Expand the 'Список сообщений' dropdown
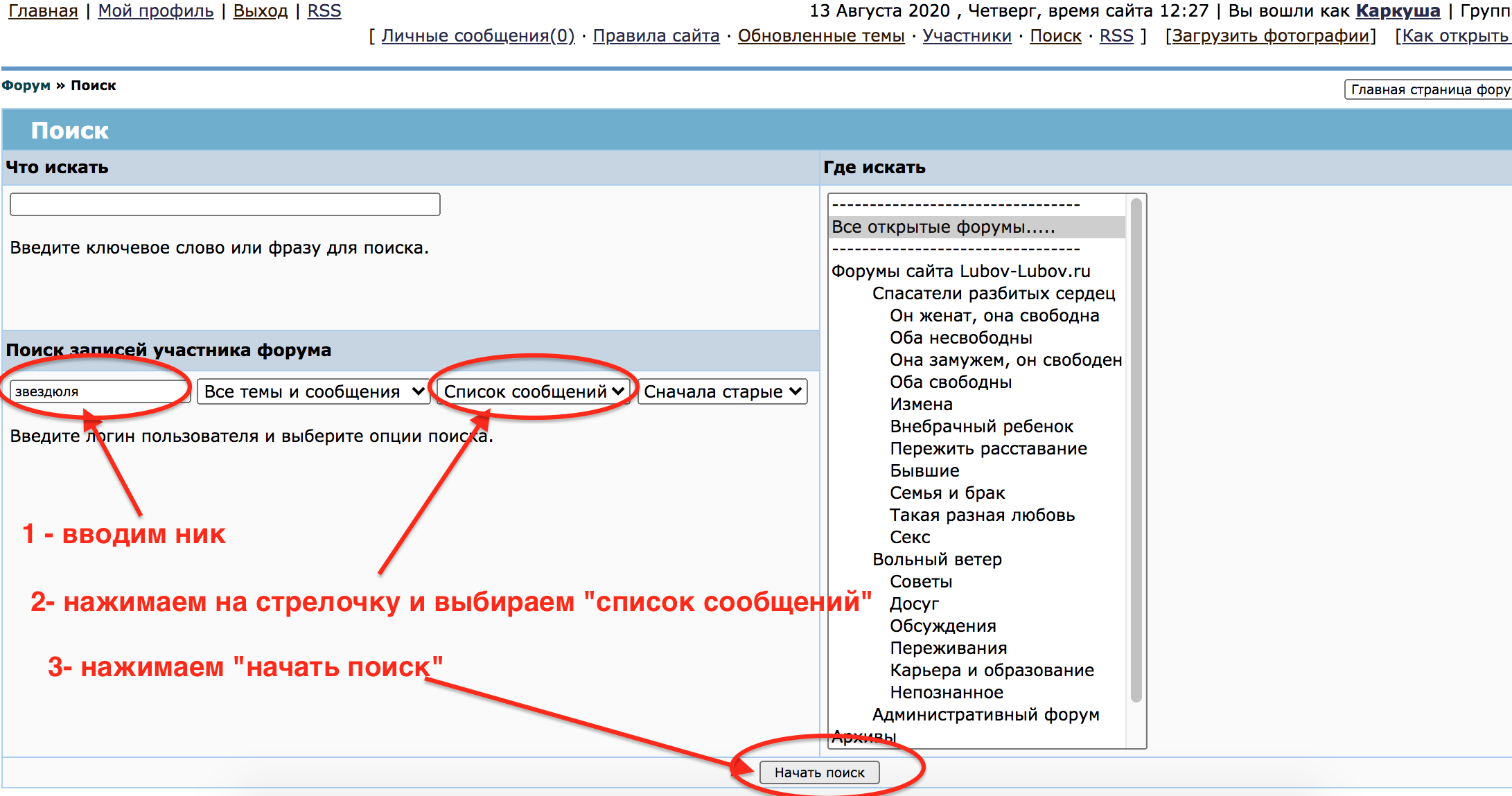Screen dimensions: 1512x796 pos(534,391)
